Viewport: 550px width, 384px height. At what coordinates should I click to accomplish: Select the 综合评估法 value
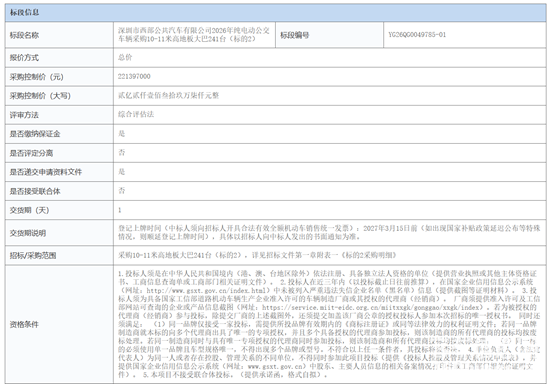click(x=136, y=114)
